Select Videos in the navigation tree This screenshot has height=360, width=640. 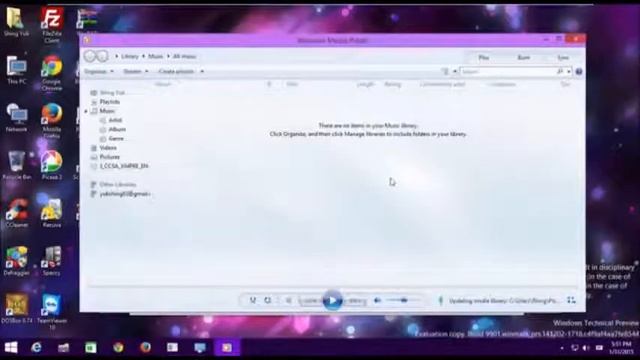click(x=108, y=148)
